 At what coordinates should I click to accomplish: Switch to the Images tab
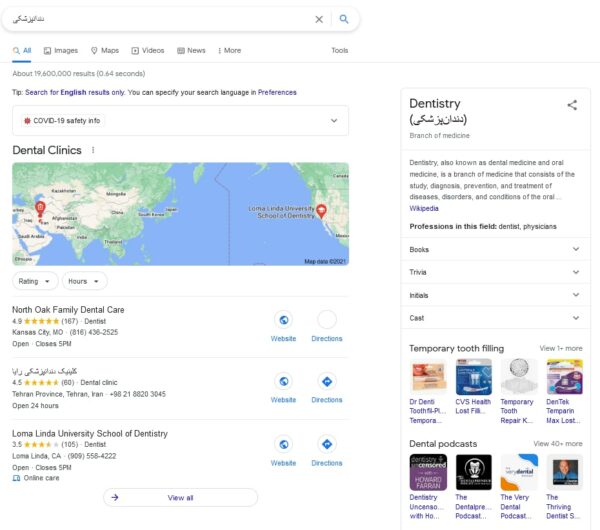[x=60, y=51]
